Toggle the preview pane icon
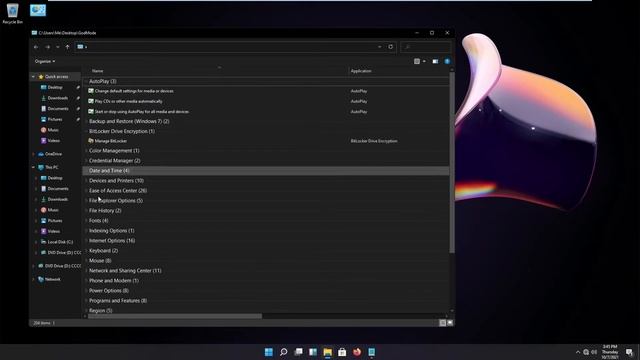The width and height of the screenshot is (640, 360). click(x=435, y=61)
